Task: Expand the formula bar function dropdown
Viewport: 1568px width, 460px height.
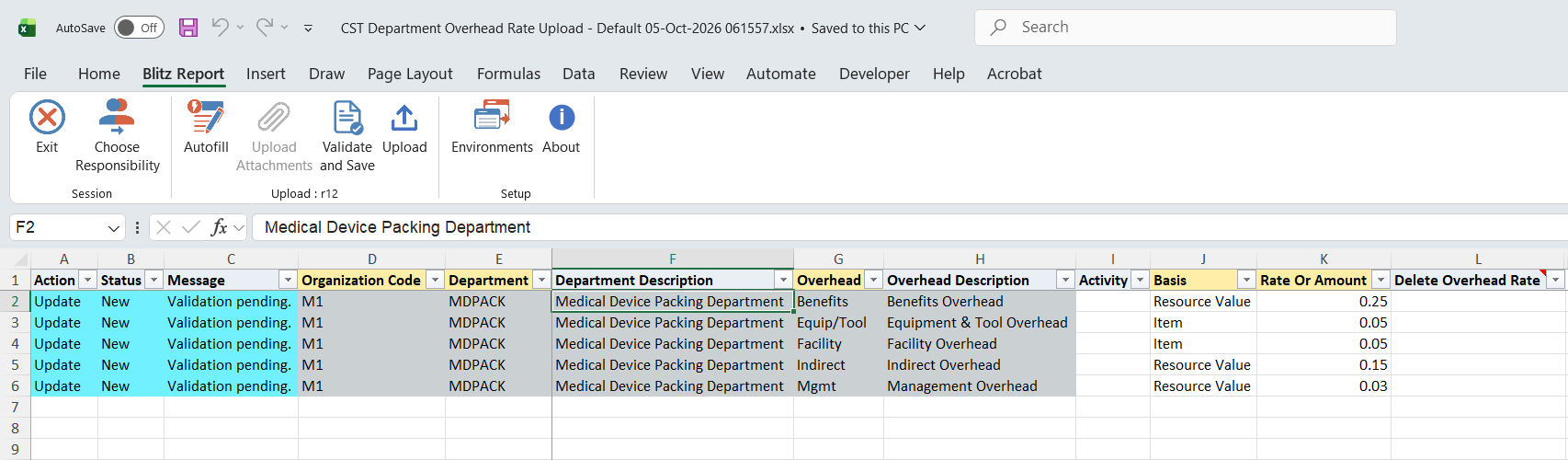Action: tap(239, 227)
